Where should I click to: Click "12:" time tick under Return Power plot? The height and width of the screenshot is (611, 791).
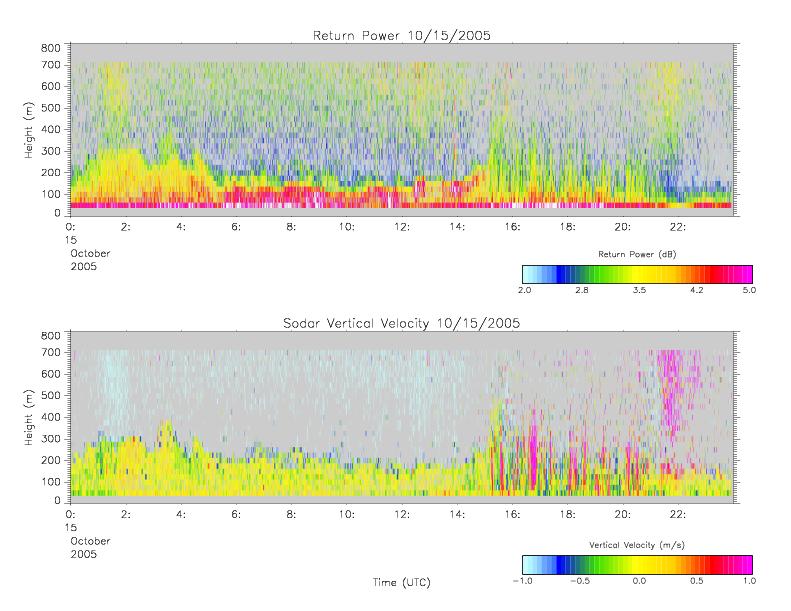click(402, 227)
